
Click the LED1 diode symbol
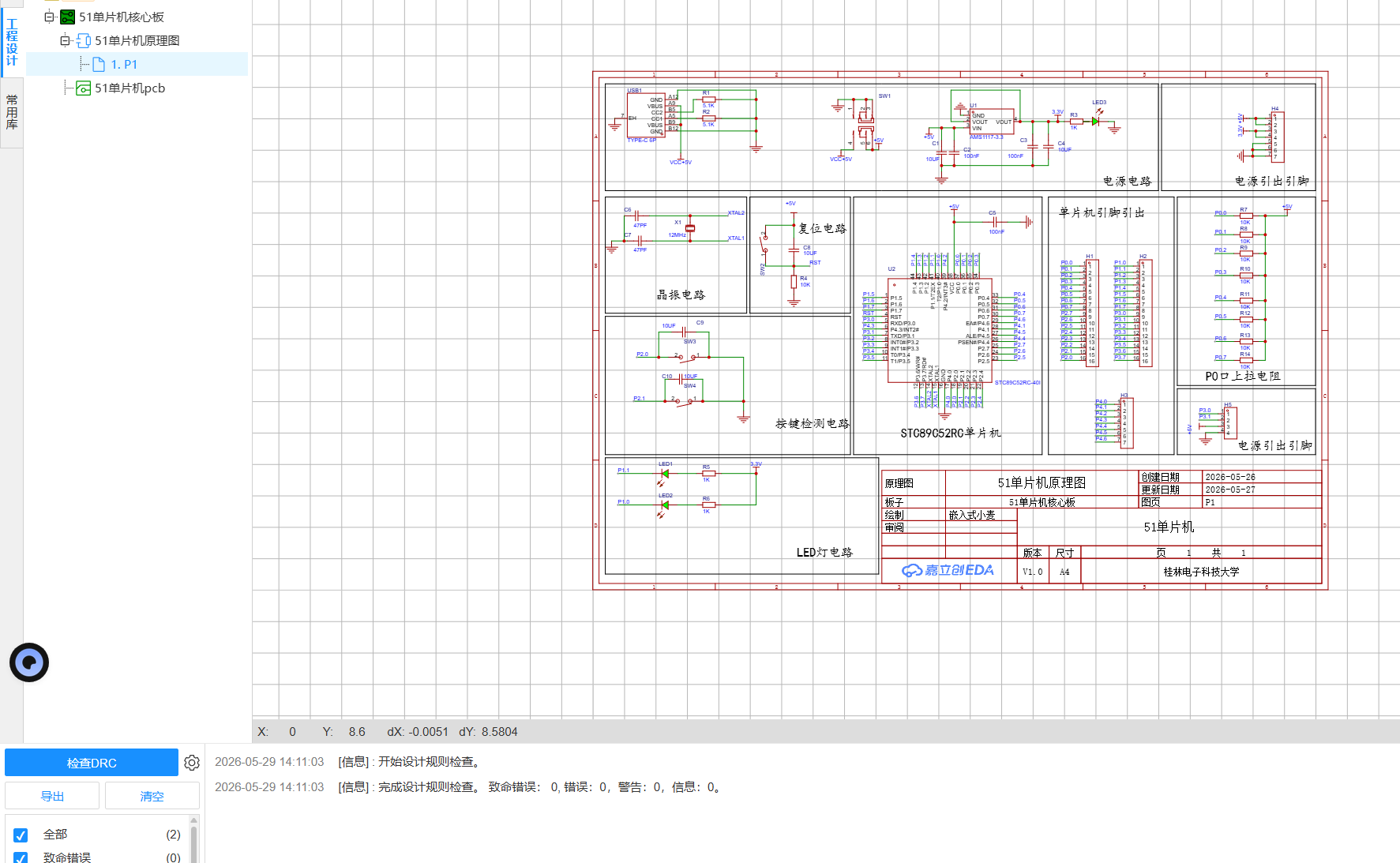(665, 474)
